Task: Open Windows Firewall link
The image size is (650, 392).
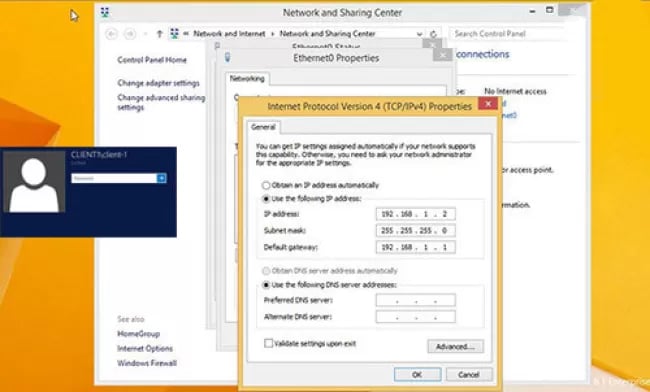Action: click(147, 363)
